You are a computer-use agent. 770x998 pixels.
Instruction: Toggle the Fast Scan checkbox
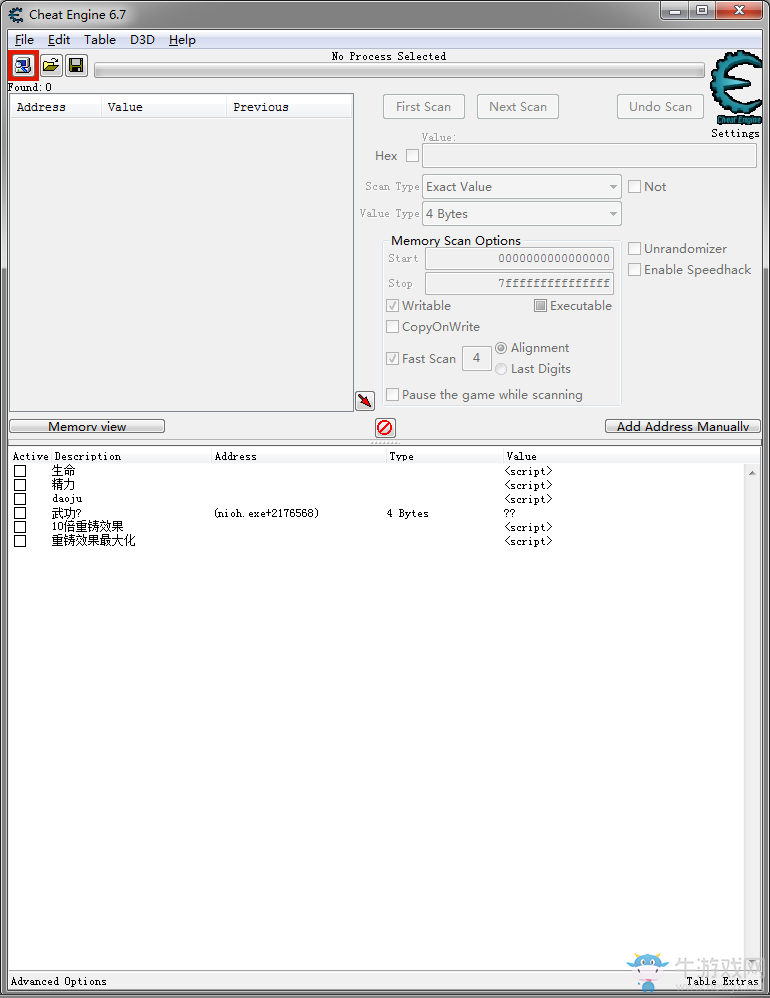[x=393, y=358]
